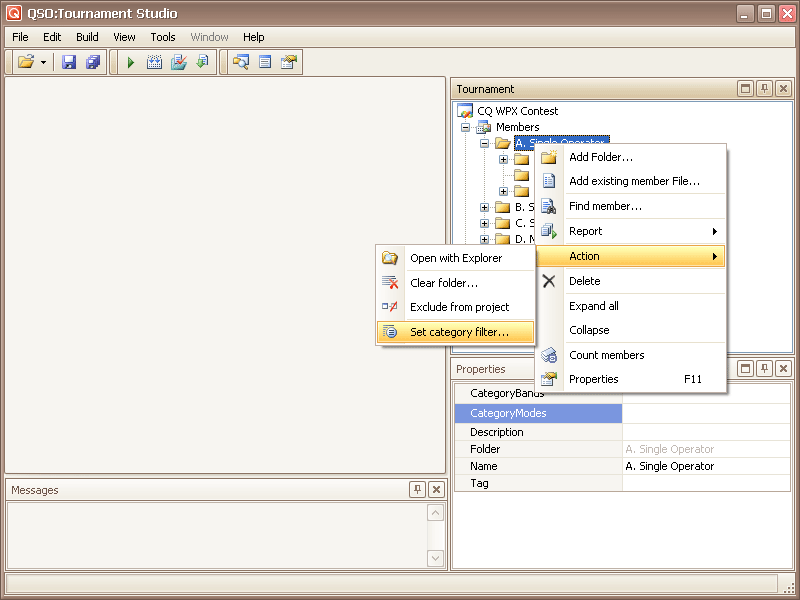800x600 pixels.
Task: Toggle the pin on the Properties panel
Action: 764,369
